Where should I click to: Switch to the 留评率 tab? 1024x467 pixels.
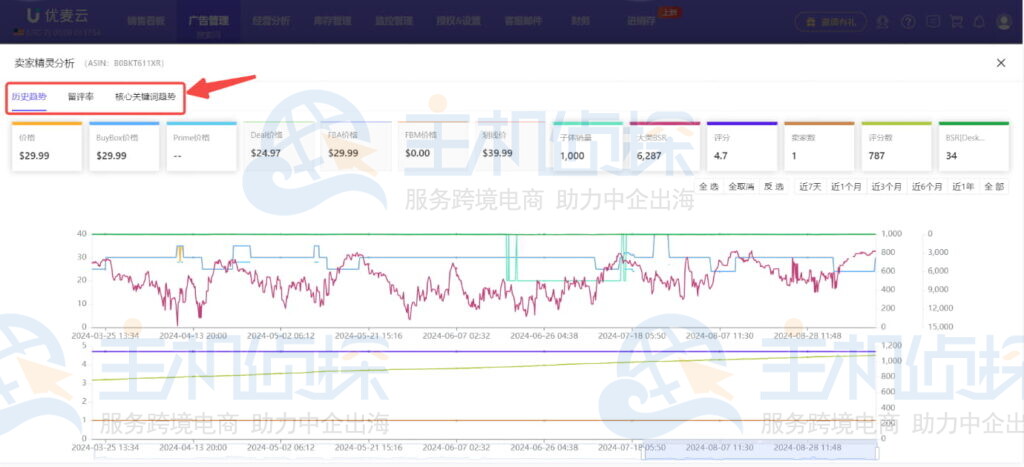coord(81,98)
